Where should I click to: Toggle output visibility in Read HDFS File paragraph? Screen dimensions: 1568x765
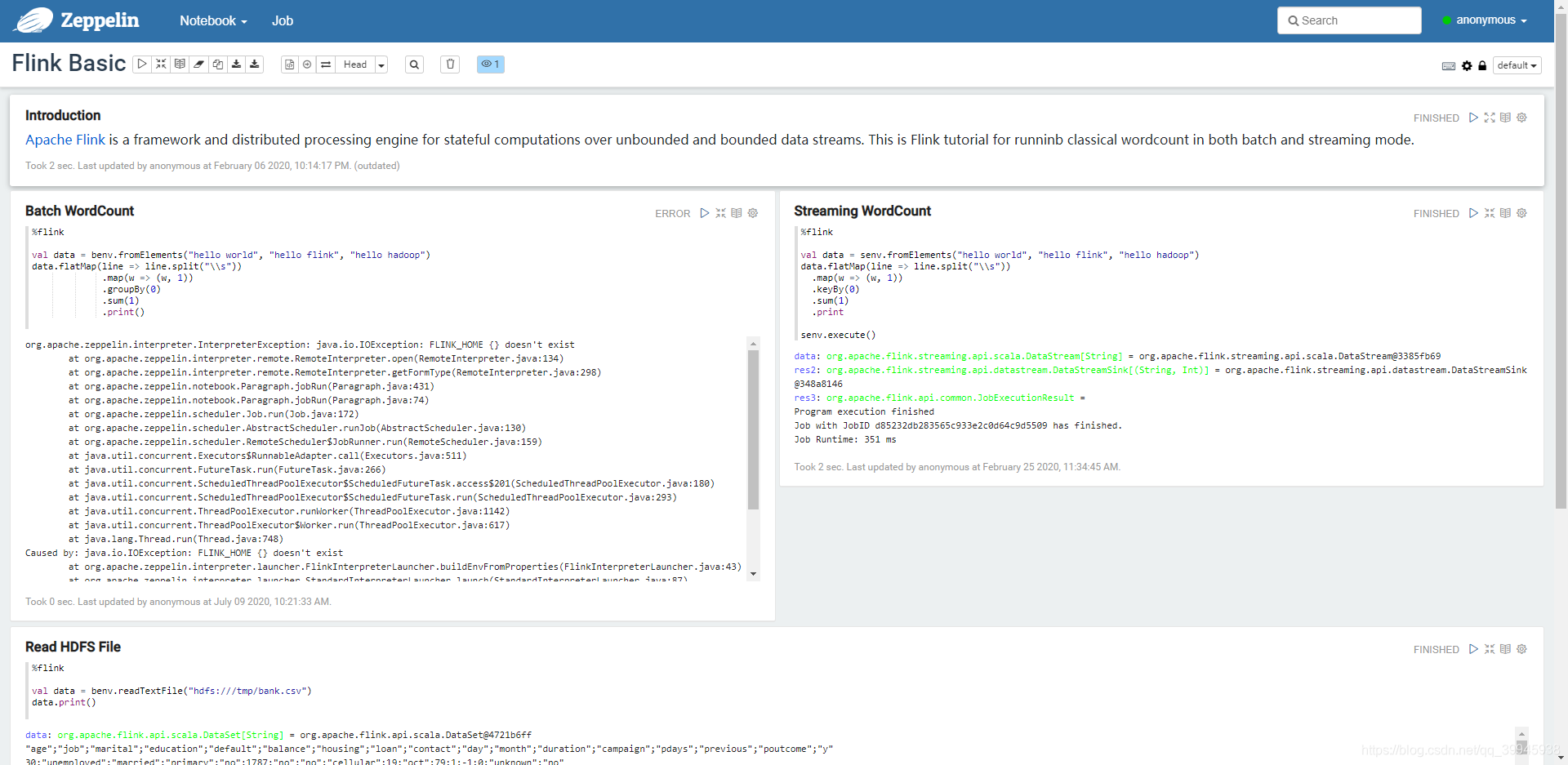tap(1505, 649)
